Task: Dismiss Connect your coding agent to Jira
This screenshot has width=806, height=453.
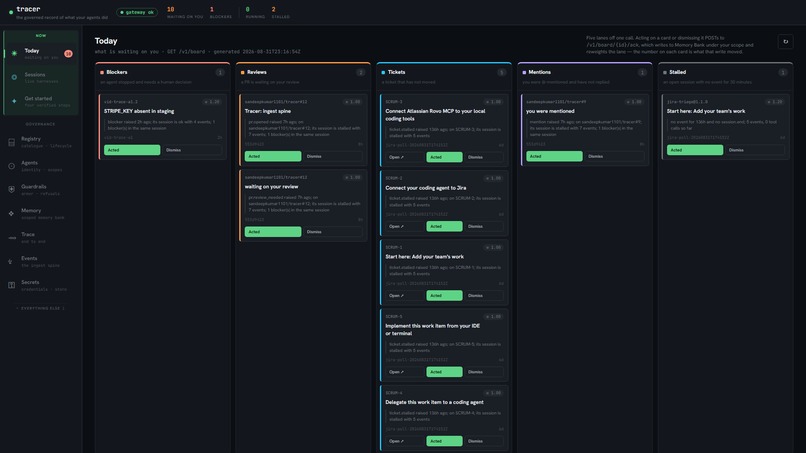Action: (x=484, y=226)
